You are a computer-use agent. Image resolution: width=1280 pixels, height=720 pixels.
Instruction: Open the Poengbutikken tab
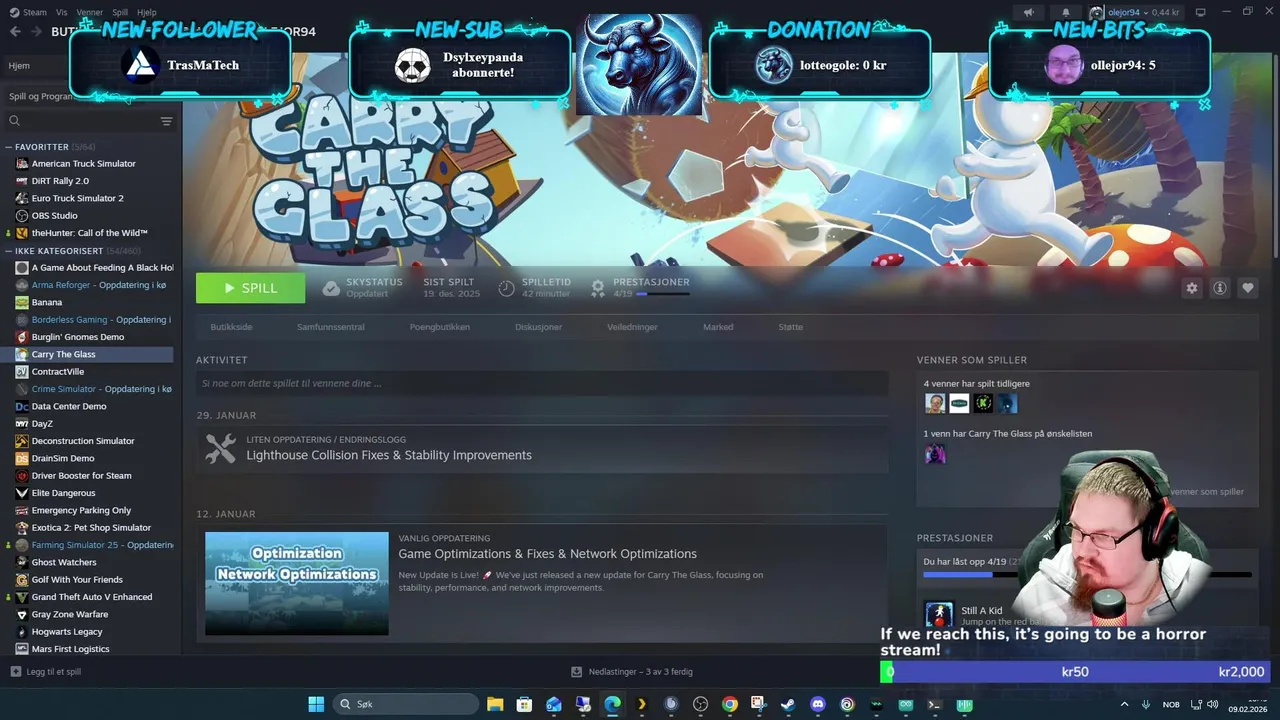(x=439, y=327)
